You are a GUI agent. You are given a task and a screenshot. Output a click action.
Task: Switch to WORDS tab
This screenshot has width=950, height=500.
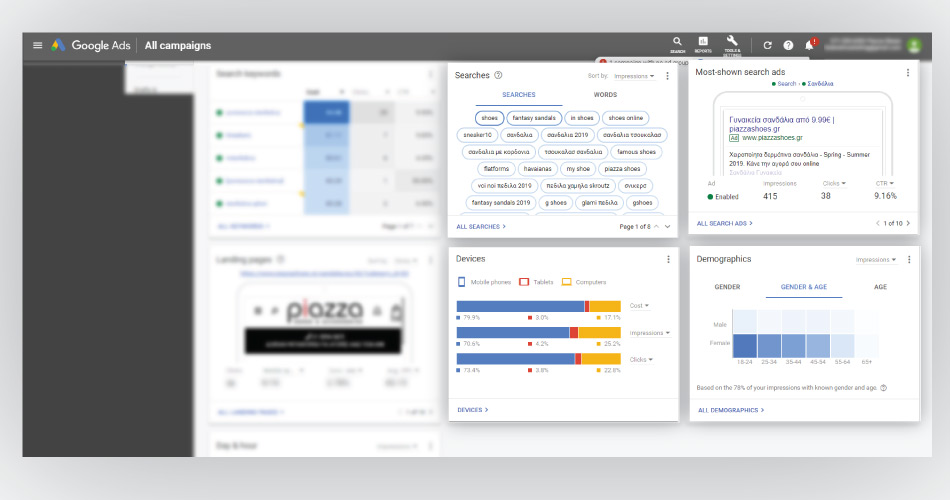click(x=605, y=95)
